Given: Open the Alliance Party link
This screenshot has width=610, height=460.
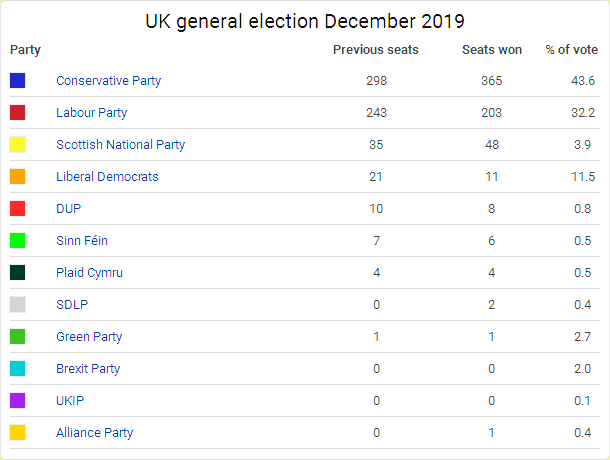Looking at the screenshot, I should 95,432.
